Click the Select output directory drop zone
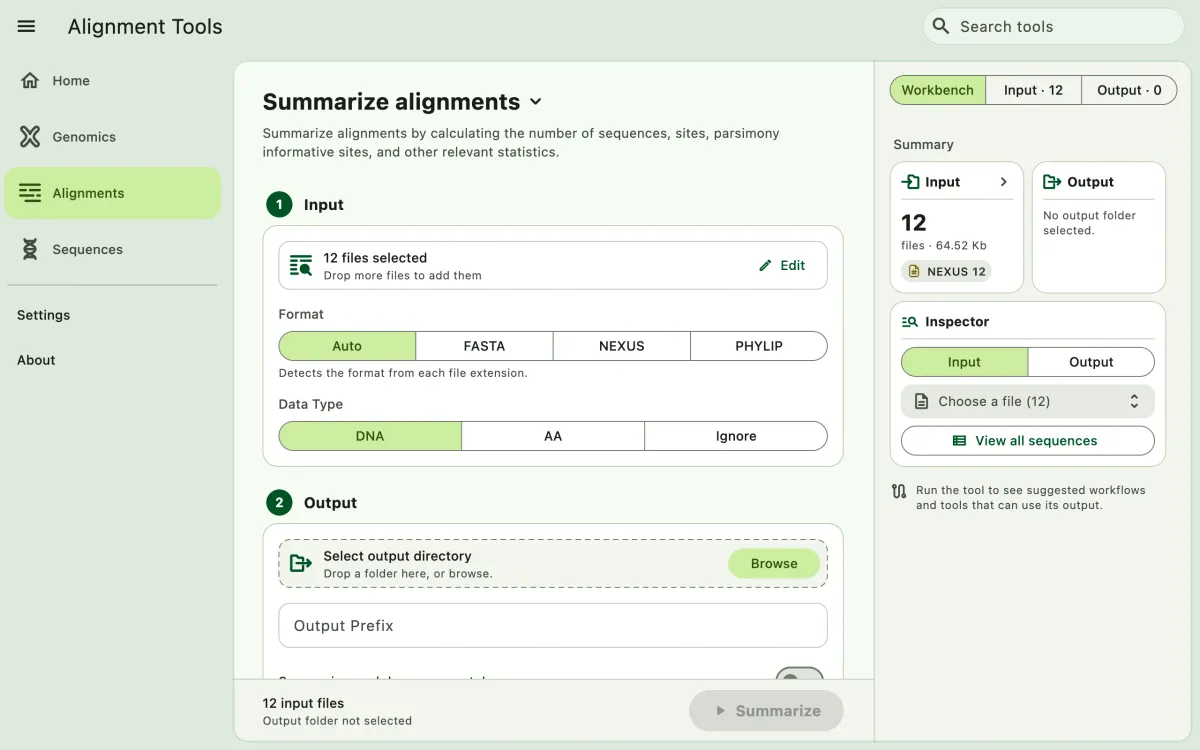 pos(553,564)
